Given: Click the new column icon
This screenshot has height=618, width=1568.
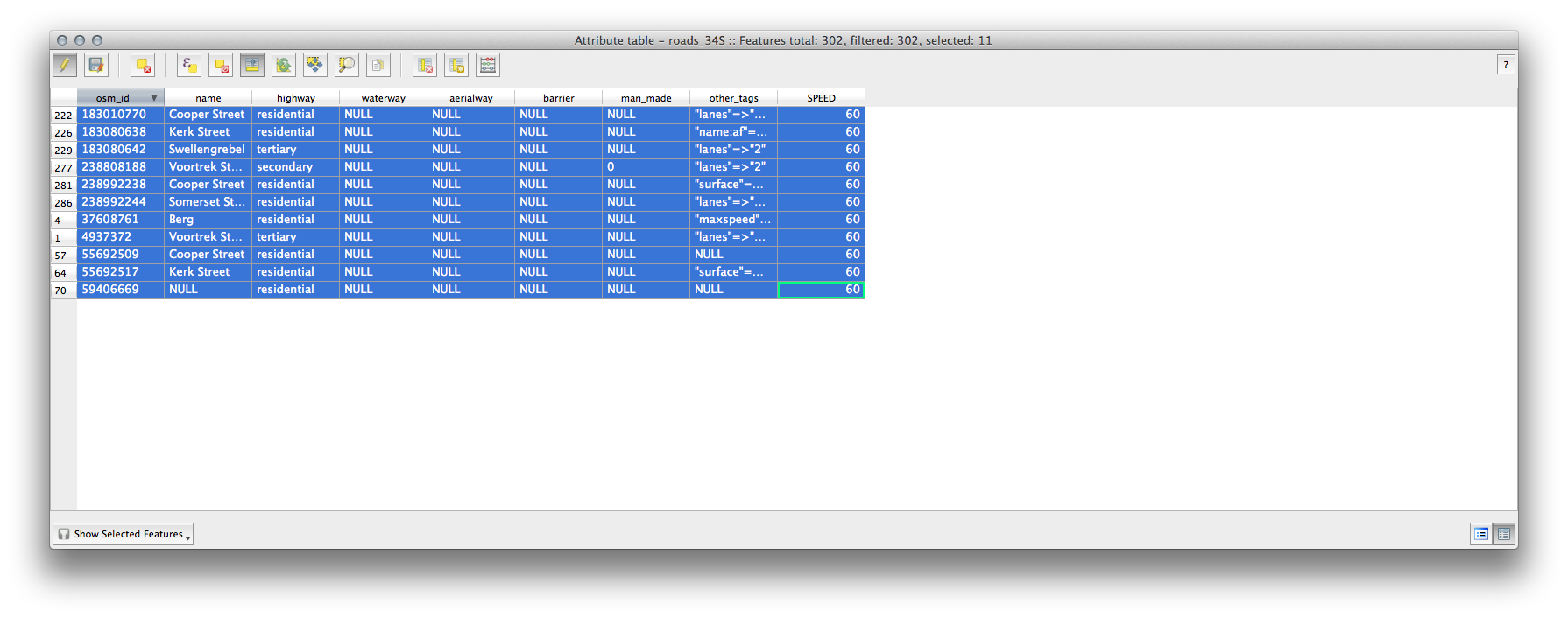Looking at the screenshot, I should point(456,65).
